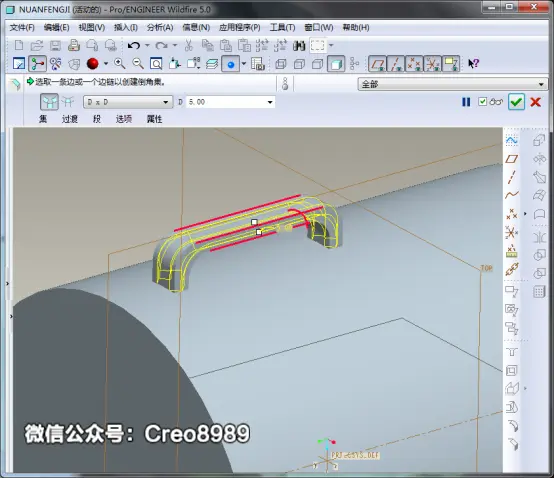The image size is (554, 478).
Task: Click the red sphere appearance color
Action: [93, 64]
